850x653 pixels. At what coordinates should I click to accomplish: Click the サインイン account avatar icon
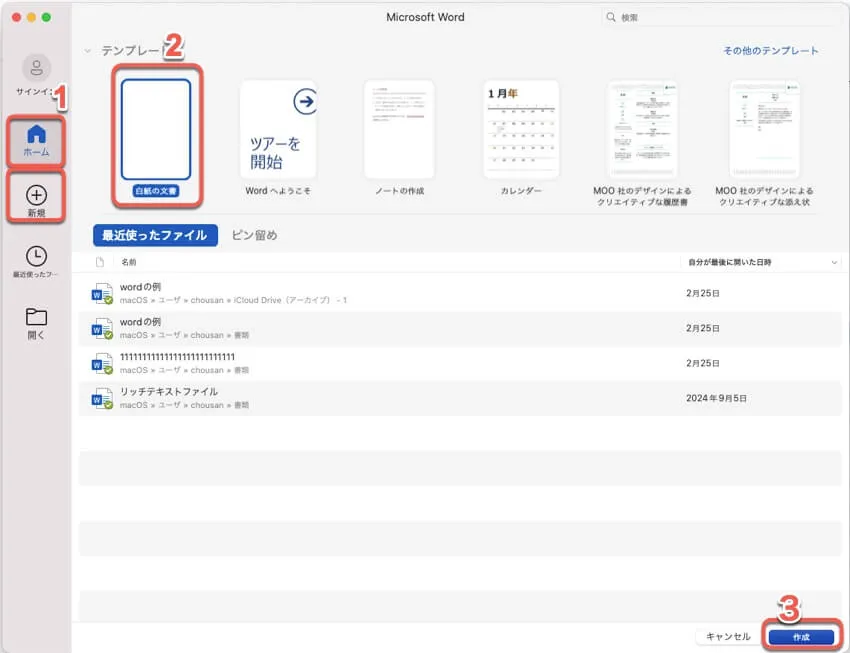click(36, 68)
